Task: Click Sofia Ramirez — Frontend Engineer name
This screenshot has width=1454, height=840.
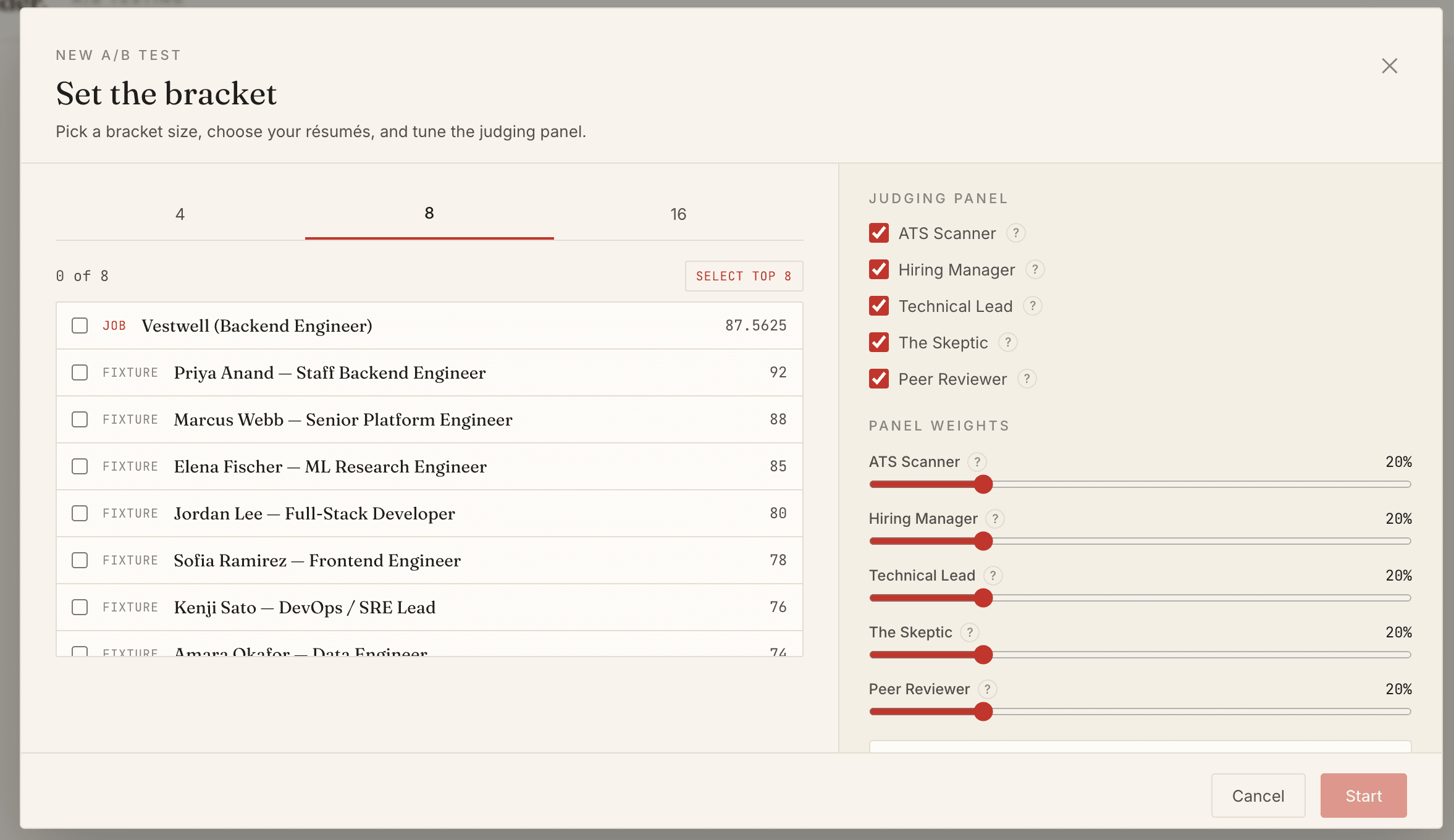Action: coord(317,560)
